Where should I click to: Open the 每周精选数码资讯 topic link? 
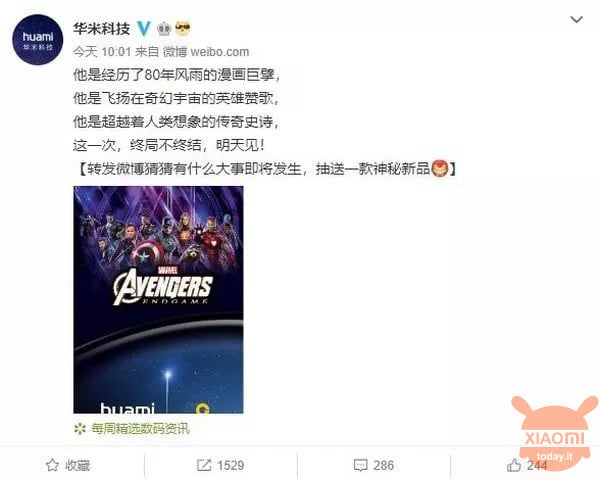click(x=140, y=429)
